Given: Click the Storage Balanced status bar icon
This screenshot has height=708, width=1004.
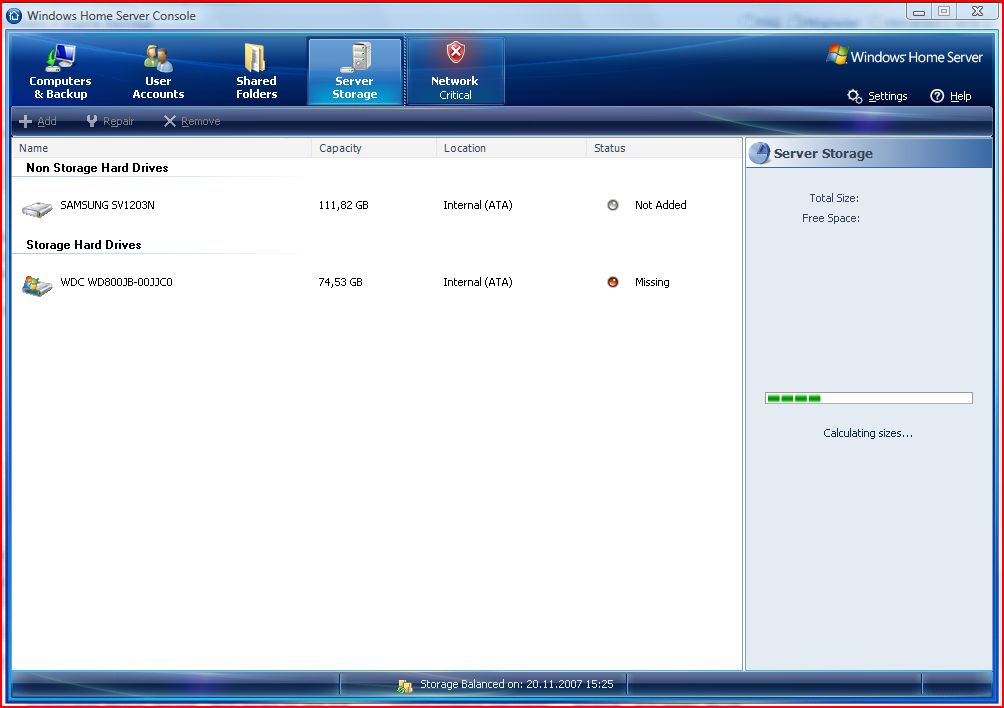Looking at the screenshot, I should click(405, 686).
